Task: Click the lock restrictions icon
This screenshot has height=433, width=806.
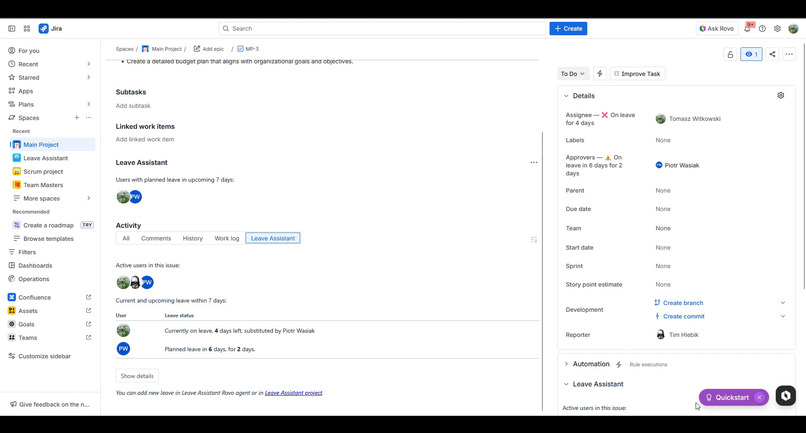Action: coord(730,54)
